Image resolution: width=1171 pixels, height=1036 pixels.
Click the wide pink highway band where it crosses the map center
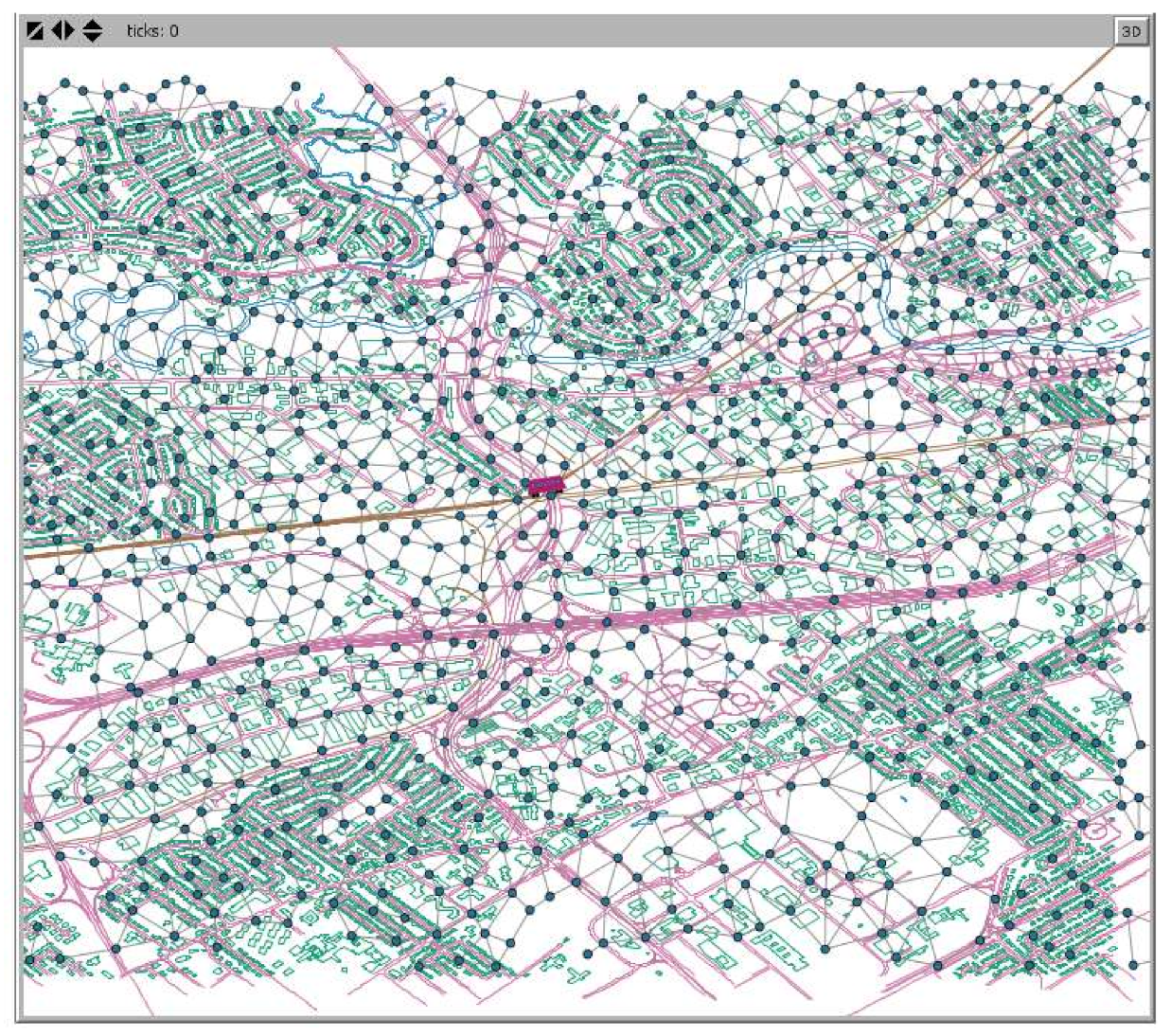(568, 622)
